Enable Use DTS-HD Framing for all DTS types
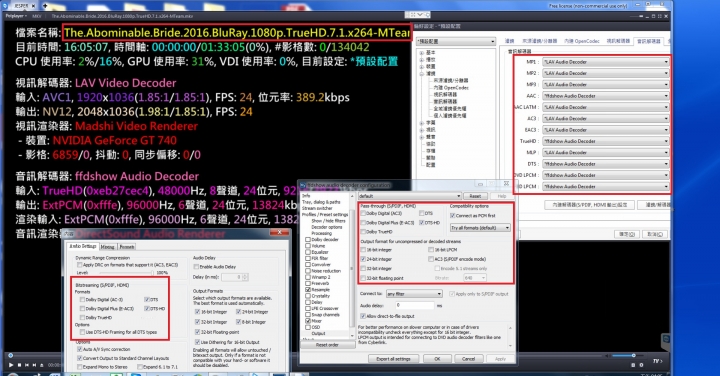Viewport: 720px width, 376px height. pos(82,332)
